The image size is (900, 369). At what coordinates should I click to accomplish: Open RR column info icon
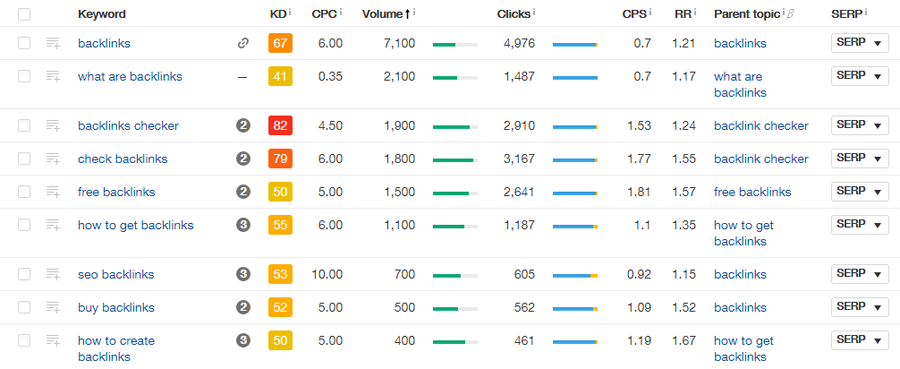[695, 12]
